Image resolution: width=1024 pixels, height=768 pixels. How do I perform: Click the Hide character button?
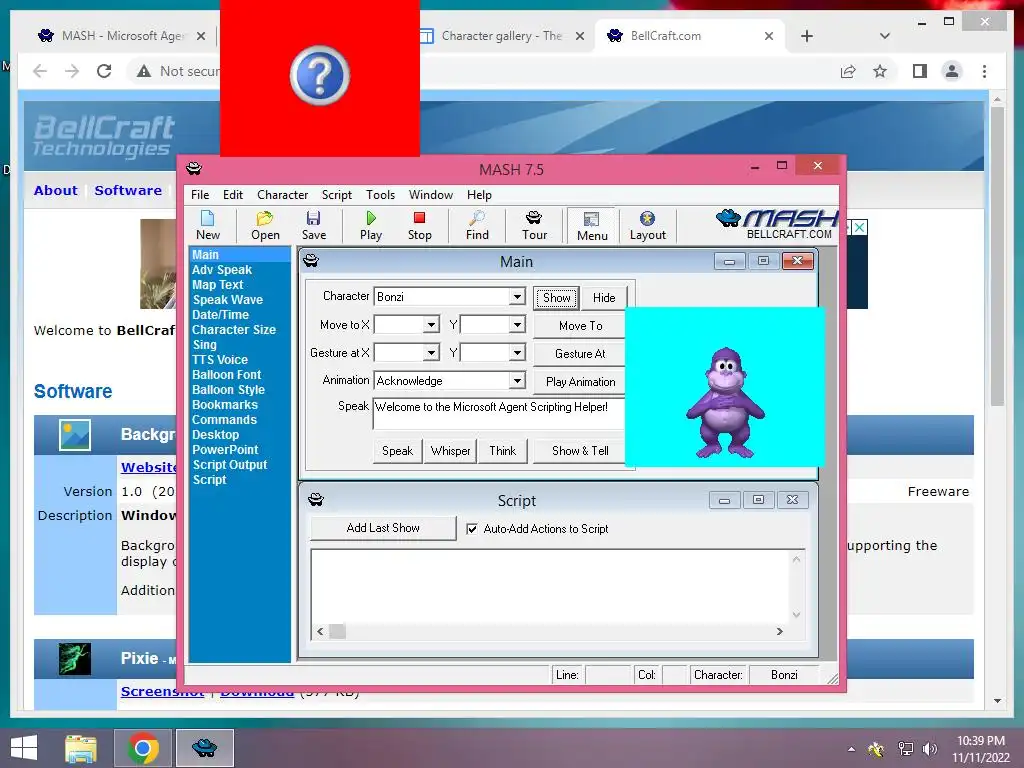click(x=604, y=298)
